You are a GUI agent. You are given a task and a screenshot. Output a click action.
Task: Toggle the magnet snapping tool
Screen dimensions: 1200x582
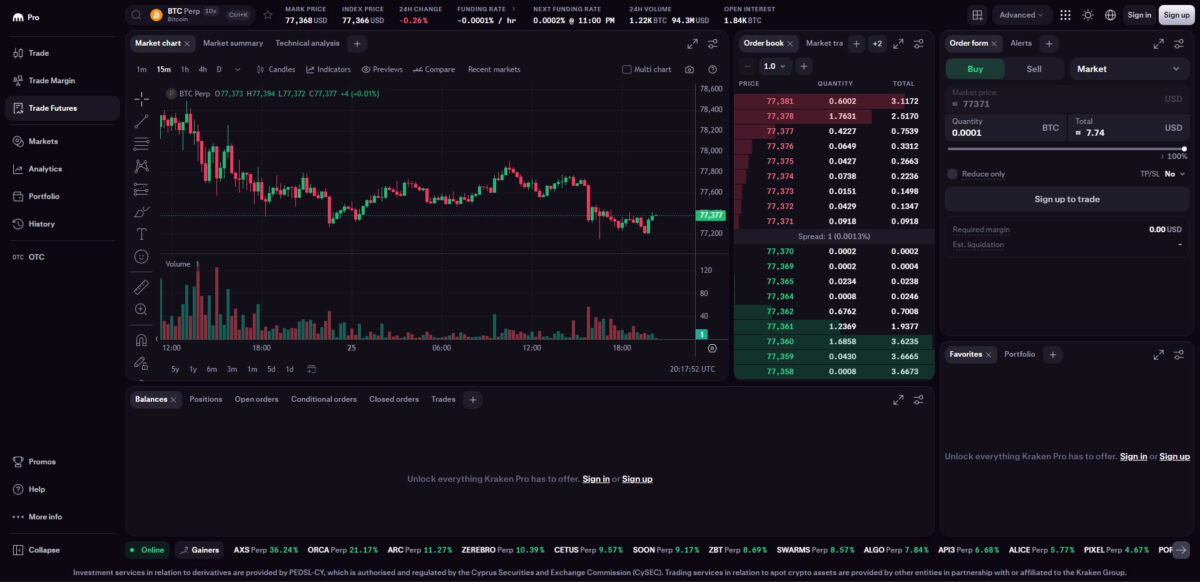(141, 340)
